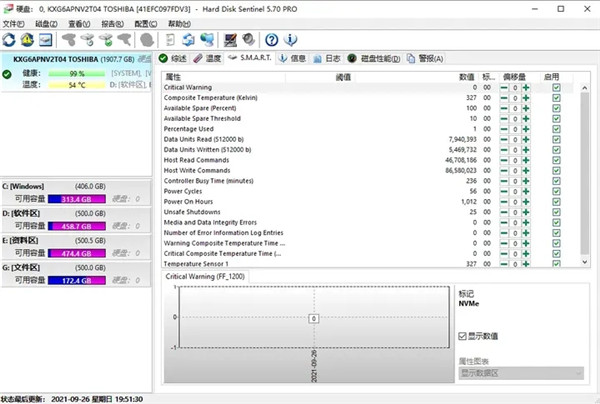The height and width of the screenshot is (404, 600).
Task: Toggle enable checkbox for Power Cycles
Action: click(x=556, y=191)
